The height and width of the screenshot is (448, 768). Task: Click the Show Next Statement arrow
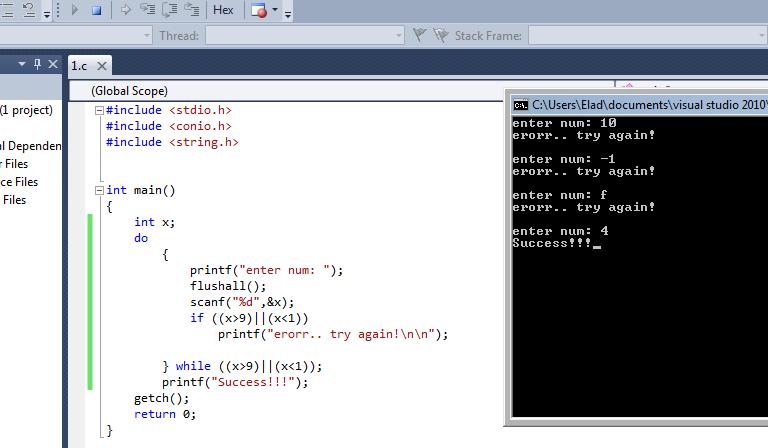click(125, 10)
